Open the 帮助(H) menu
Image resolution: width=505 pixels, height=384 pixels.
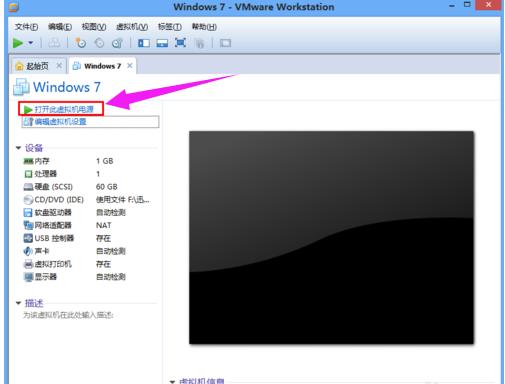(204, 27)
